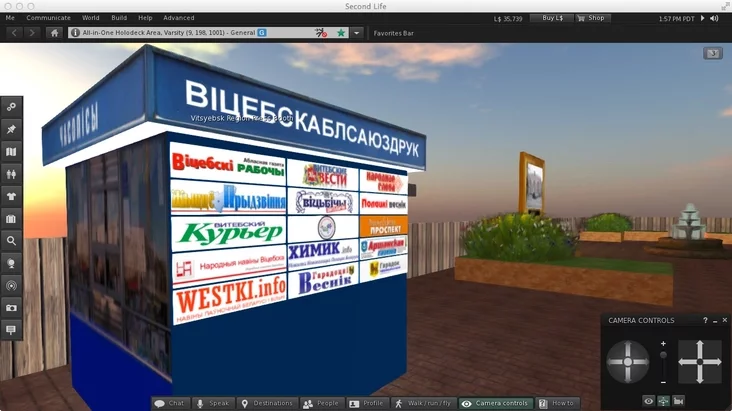The height and width of the screenshot is (411, 732).
Task: Click the WESTKI.info sign on the kiosk
Action: click(230, 300)
